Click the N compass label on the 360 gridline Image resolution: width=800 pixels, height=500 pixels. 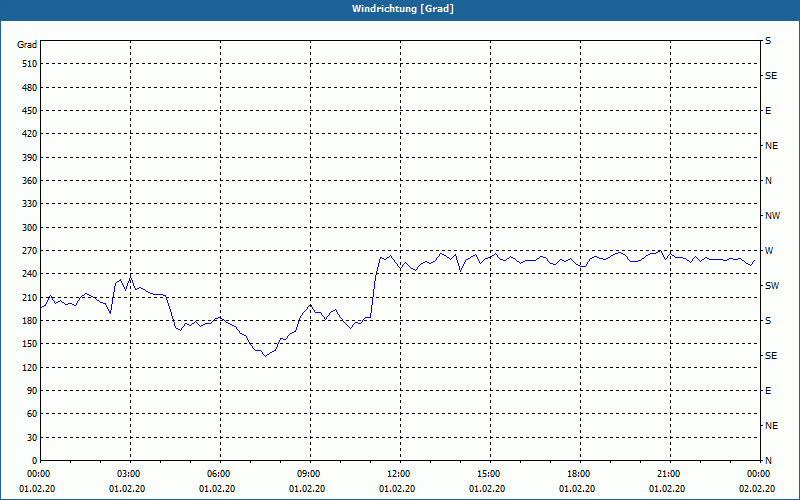768,181
